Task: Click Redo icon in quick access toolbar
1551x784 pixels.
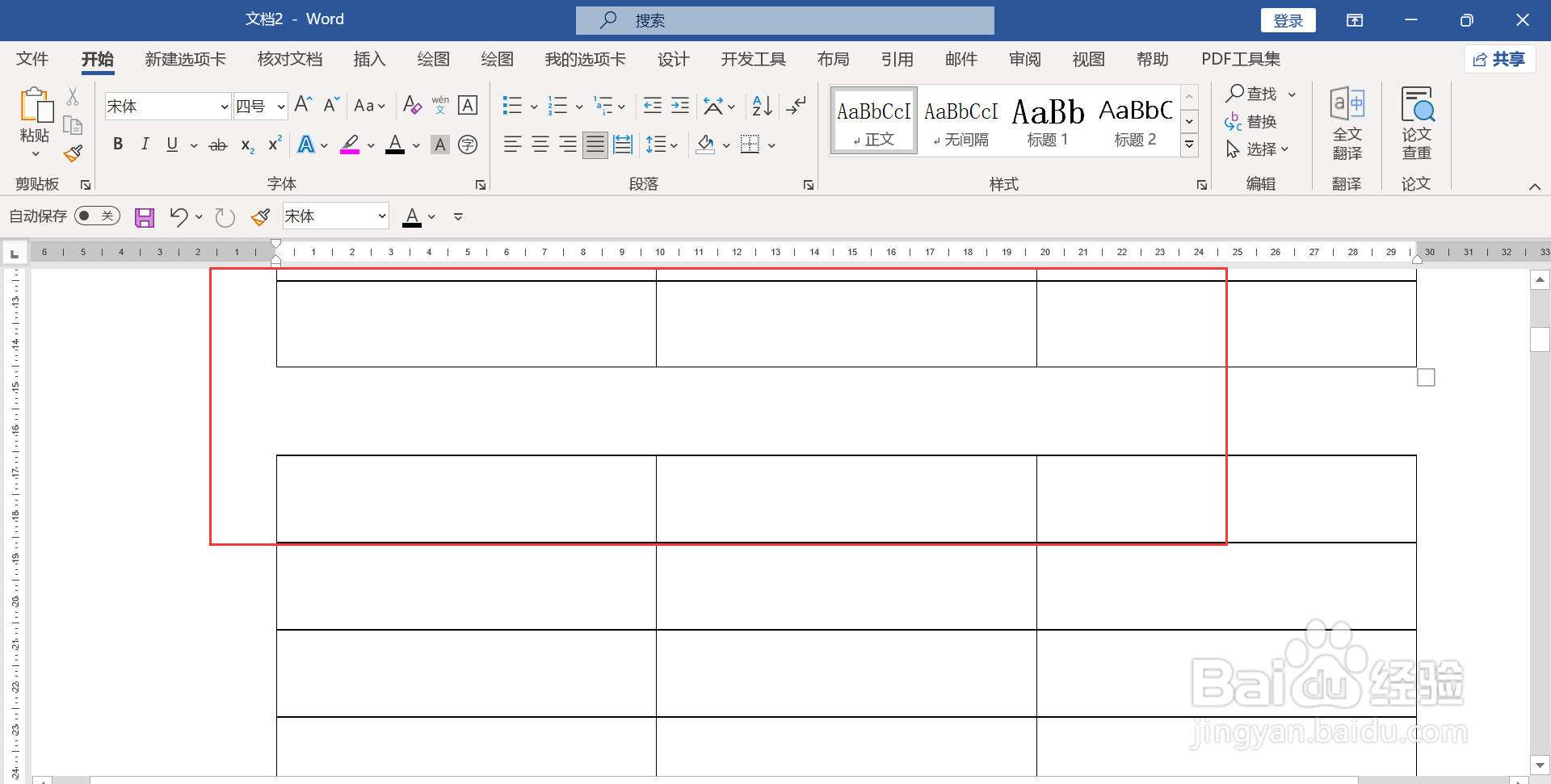Action: [x=225, y=217]
